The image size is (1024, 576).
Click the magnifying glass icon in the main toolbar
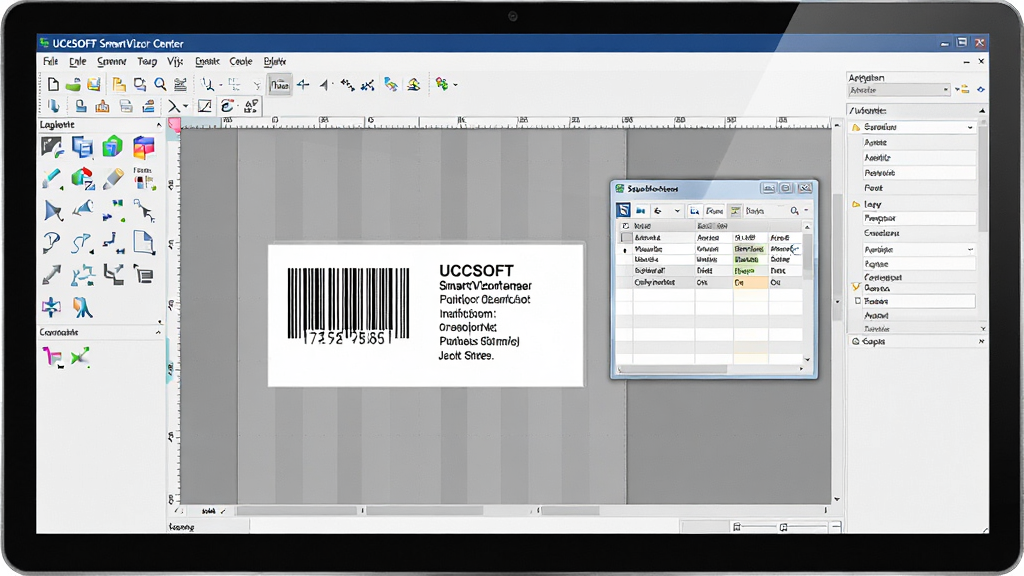tap(160, 84)
